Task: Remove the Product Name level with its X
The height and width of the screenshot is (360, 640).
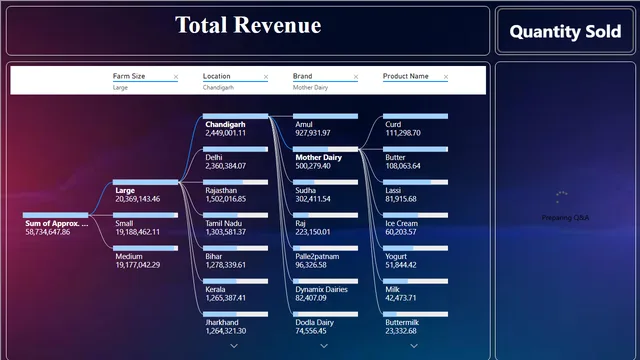Action: [x=446, y=77]
